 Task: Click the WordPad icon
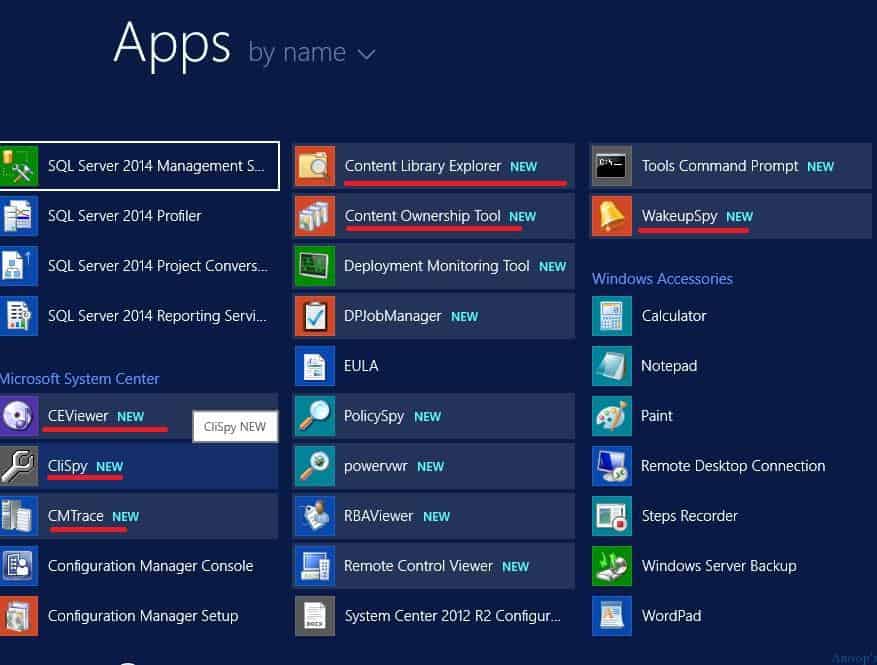(x=612, y=616)
